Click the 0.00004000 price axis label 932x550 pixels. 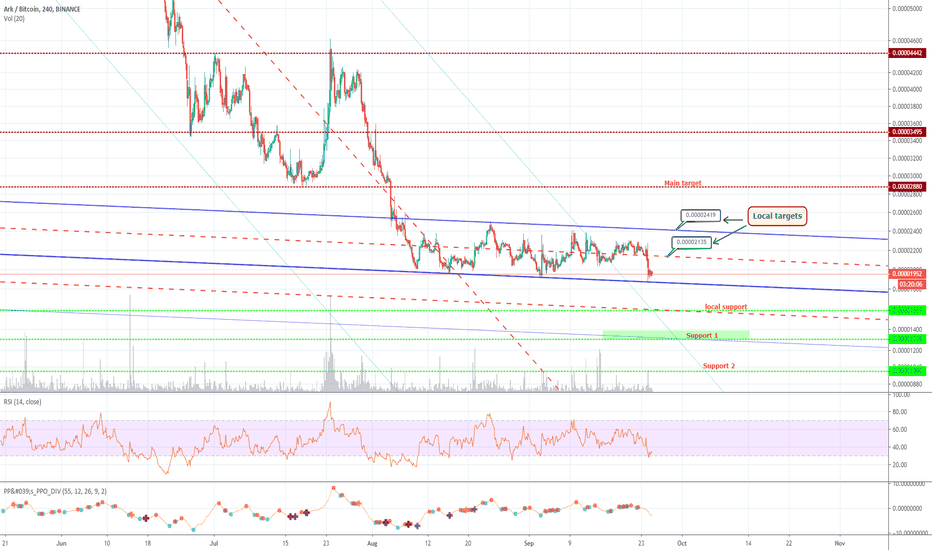[x=907, y=90]
